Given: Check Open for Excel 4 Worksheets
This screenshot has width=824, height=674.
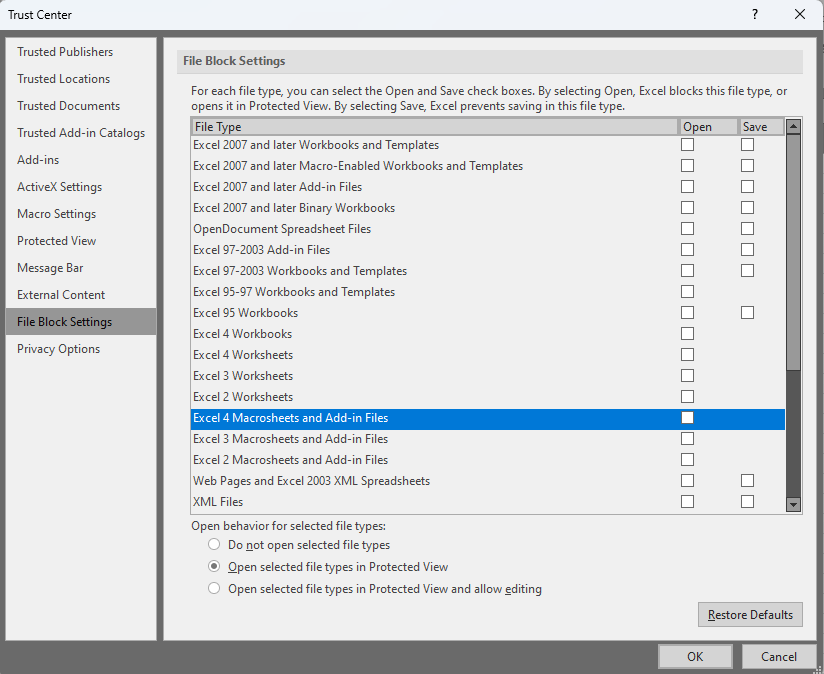Looking at the screenshot, I should 687,355.
